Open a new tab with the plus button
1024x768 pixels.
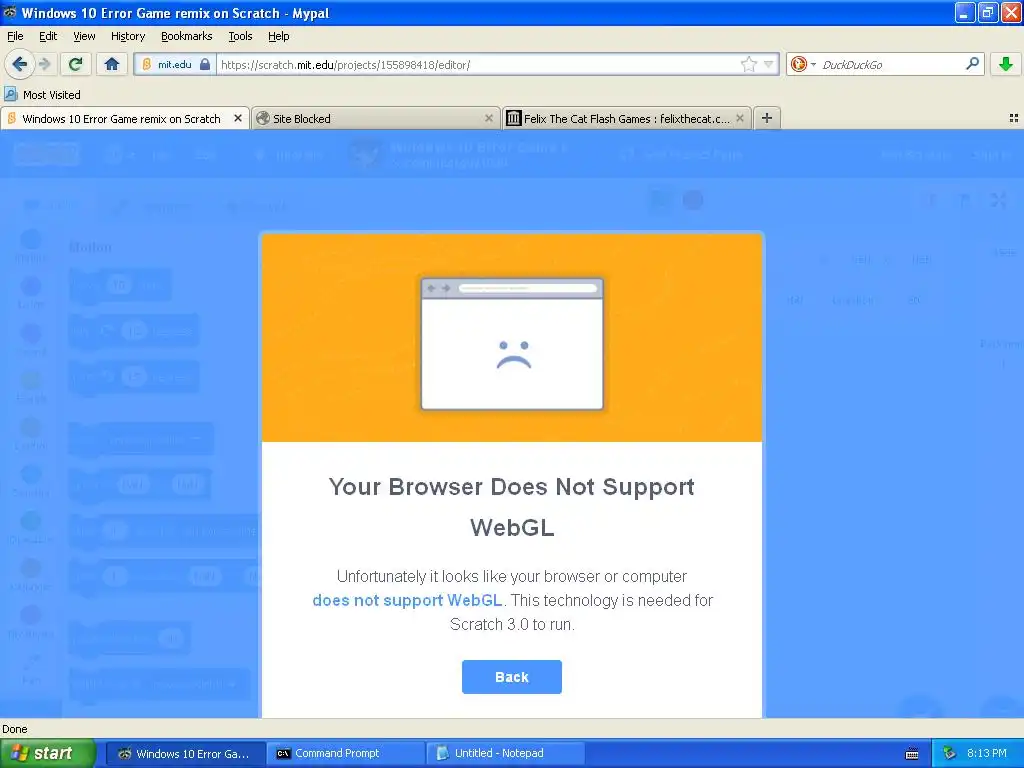(x=767, y=118)
